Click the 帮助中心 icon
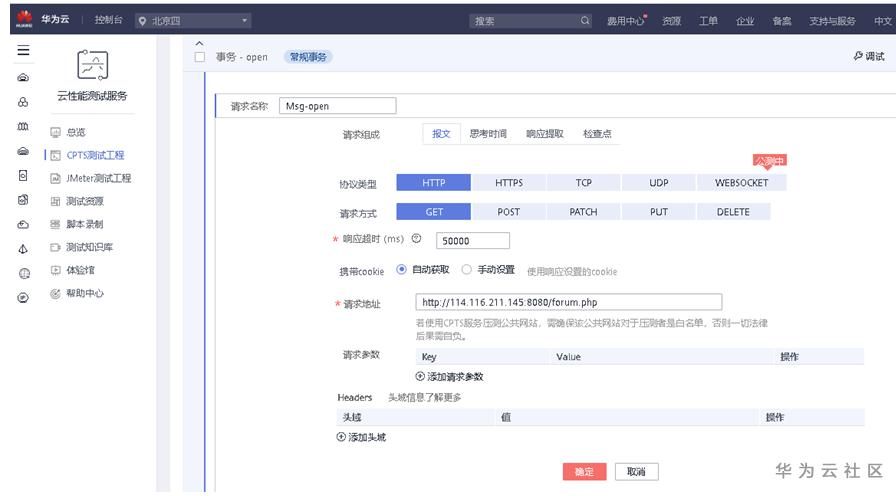 click(x=55, y=294)
